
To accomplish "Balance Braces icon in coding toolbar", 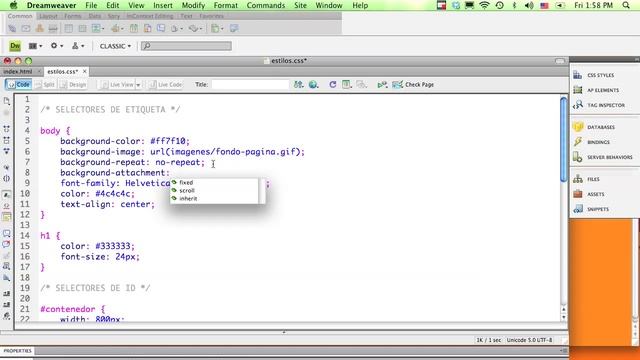I will (x=7, y=178).
